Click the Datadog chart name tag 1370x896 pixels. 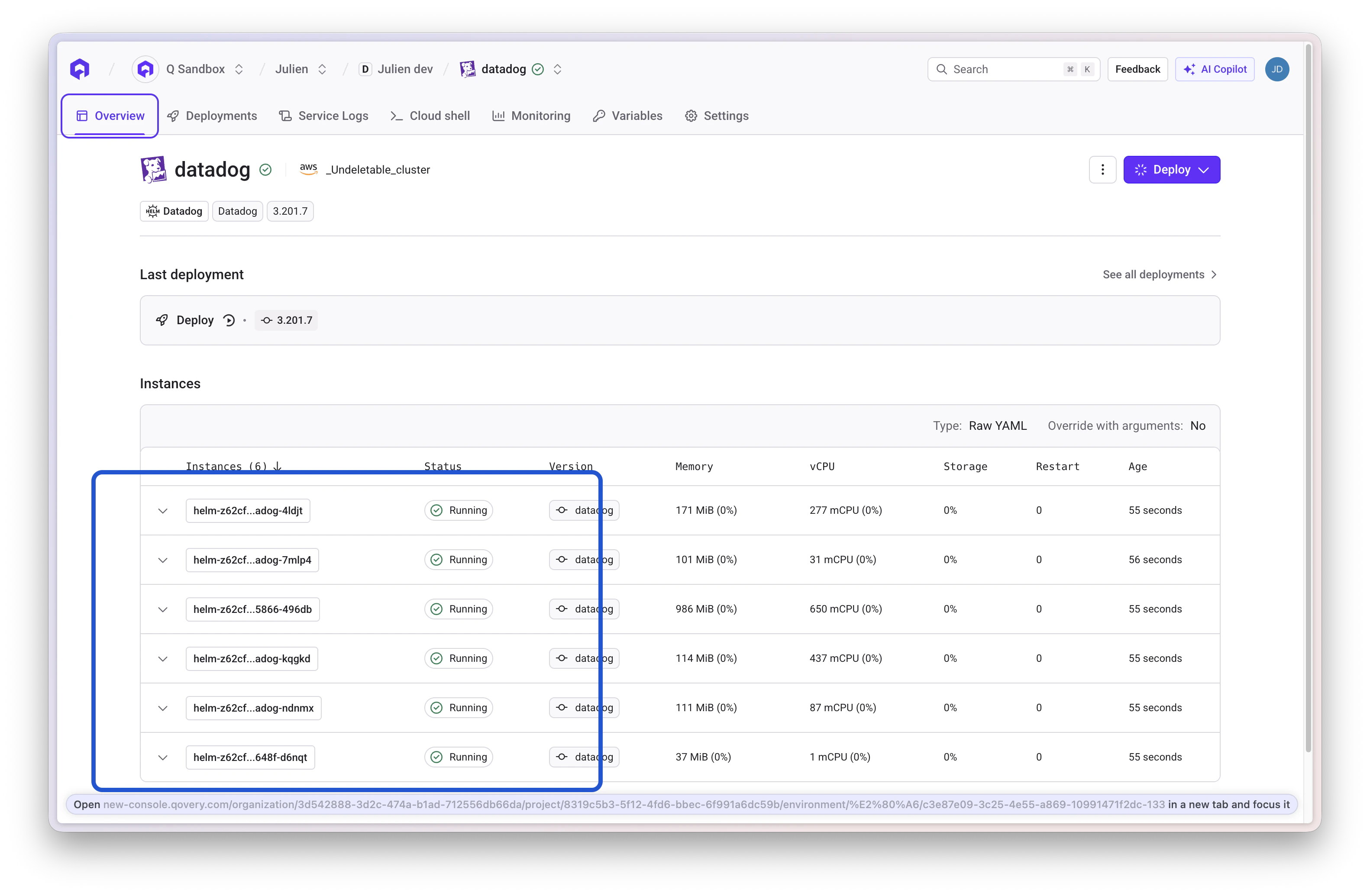(x=238, y=211)
